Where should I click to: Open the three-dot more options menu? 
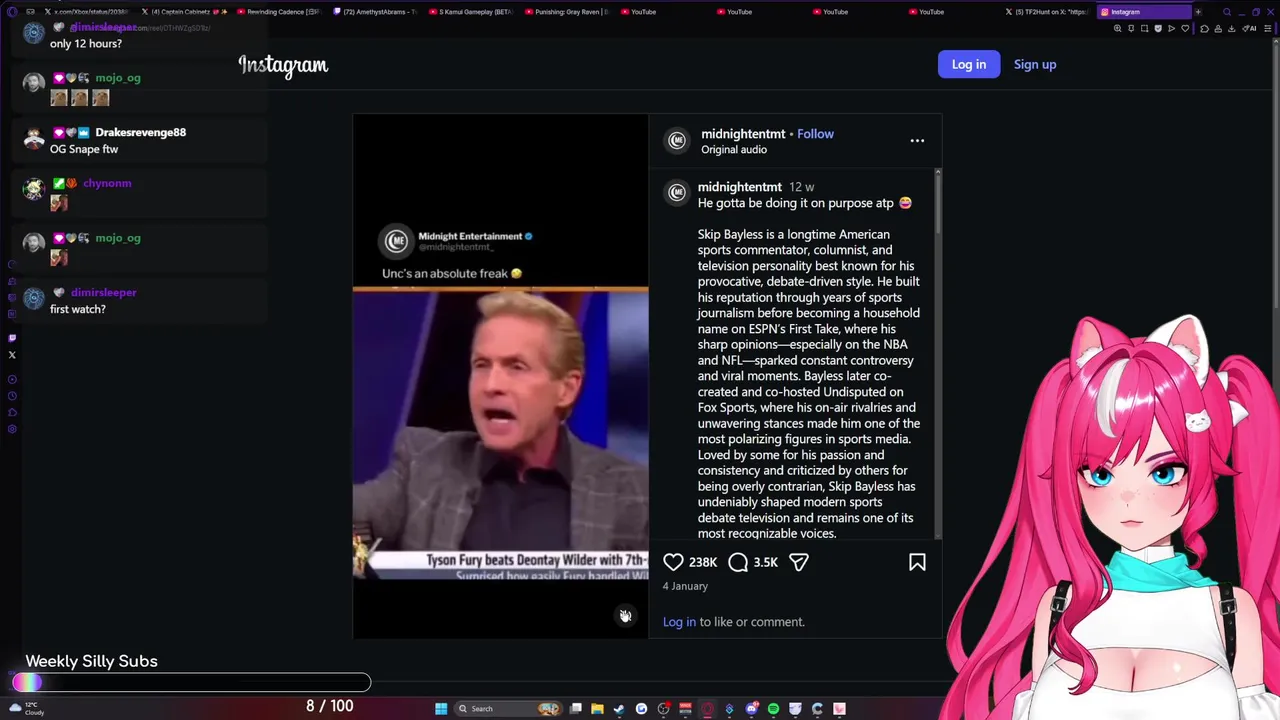[x=917, y=141]
